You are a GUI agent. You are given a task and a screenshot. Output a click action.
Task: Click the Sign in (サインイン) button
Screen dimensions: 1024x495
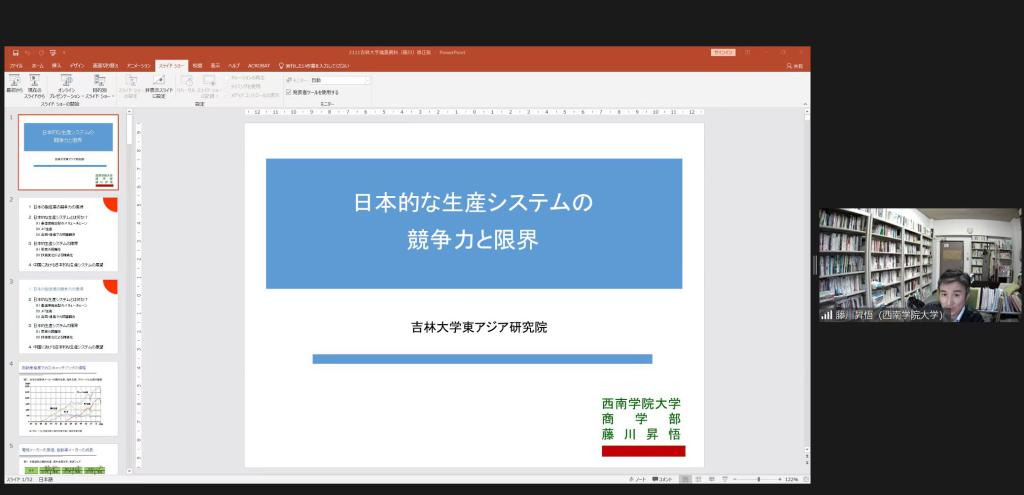(x=722, y=52)
